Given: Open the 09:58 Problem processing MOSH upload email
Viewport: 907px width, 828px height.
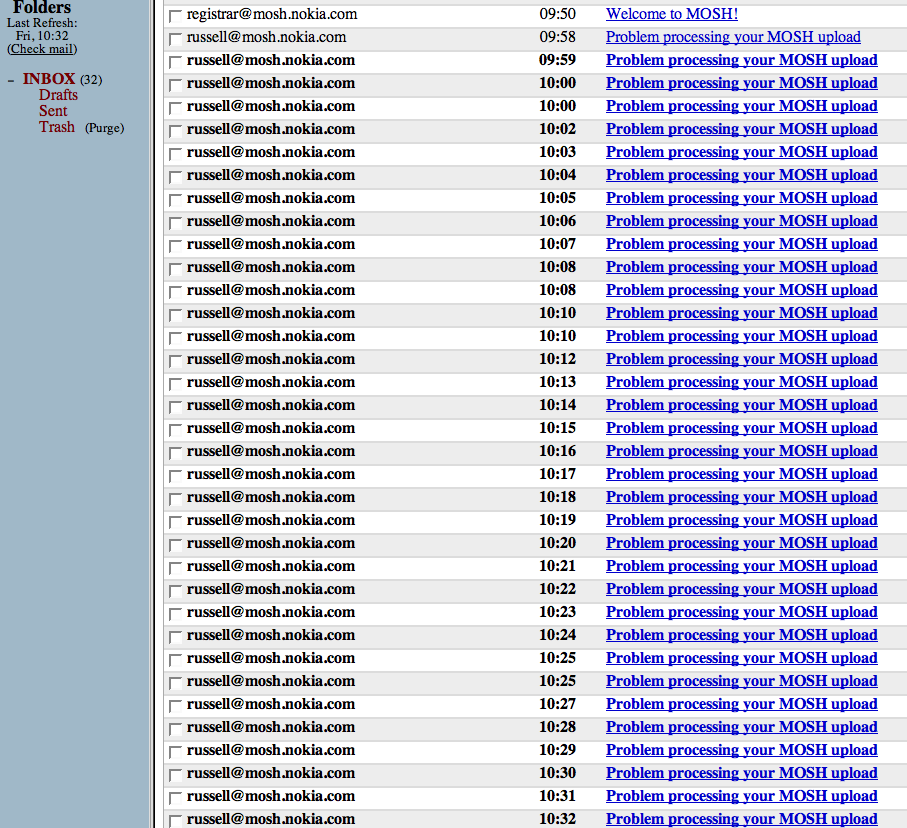Looking at the screenshot, I should [733, 37].
